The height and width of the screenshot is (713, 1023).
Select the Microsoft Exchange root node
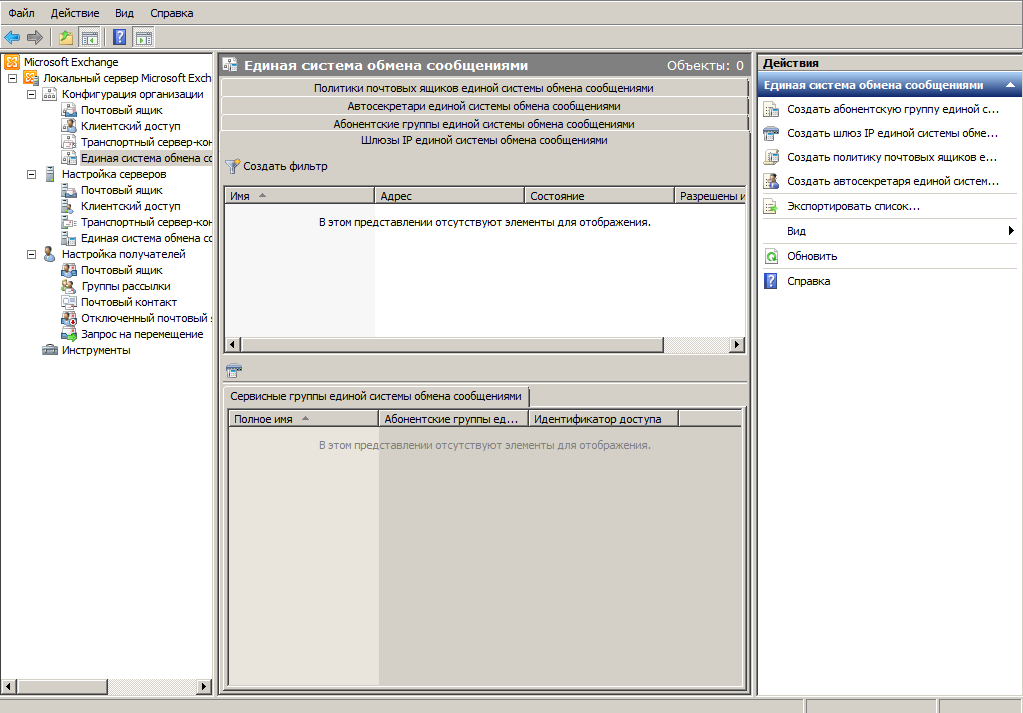point(70,62)
